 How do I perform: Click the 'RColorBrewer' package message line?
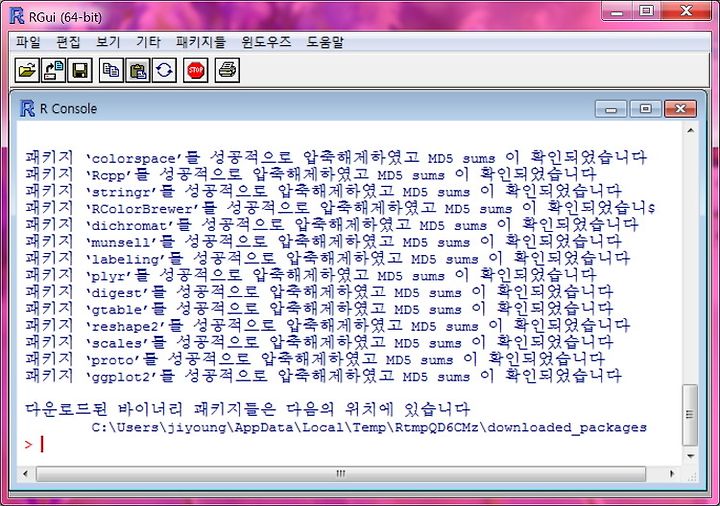pyautogui.click(x=340, y=208)
